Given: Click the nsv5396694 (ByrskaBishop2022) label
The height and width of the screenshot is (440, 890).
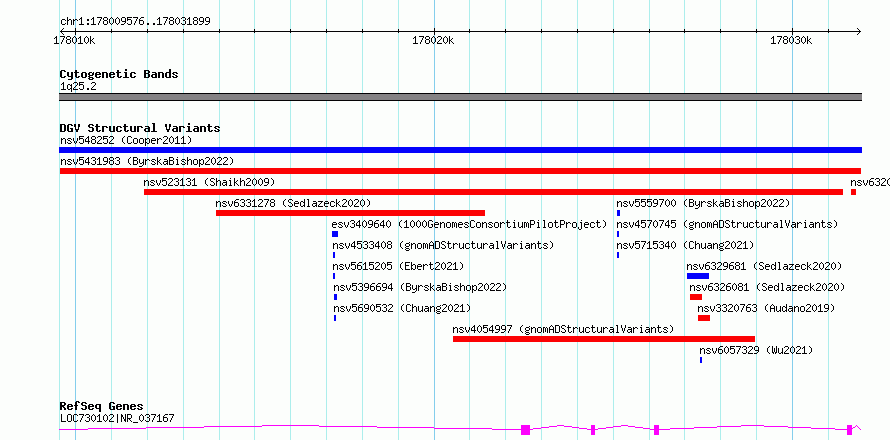Looking at the screenshot, I should [420, 287].
